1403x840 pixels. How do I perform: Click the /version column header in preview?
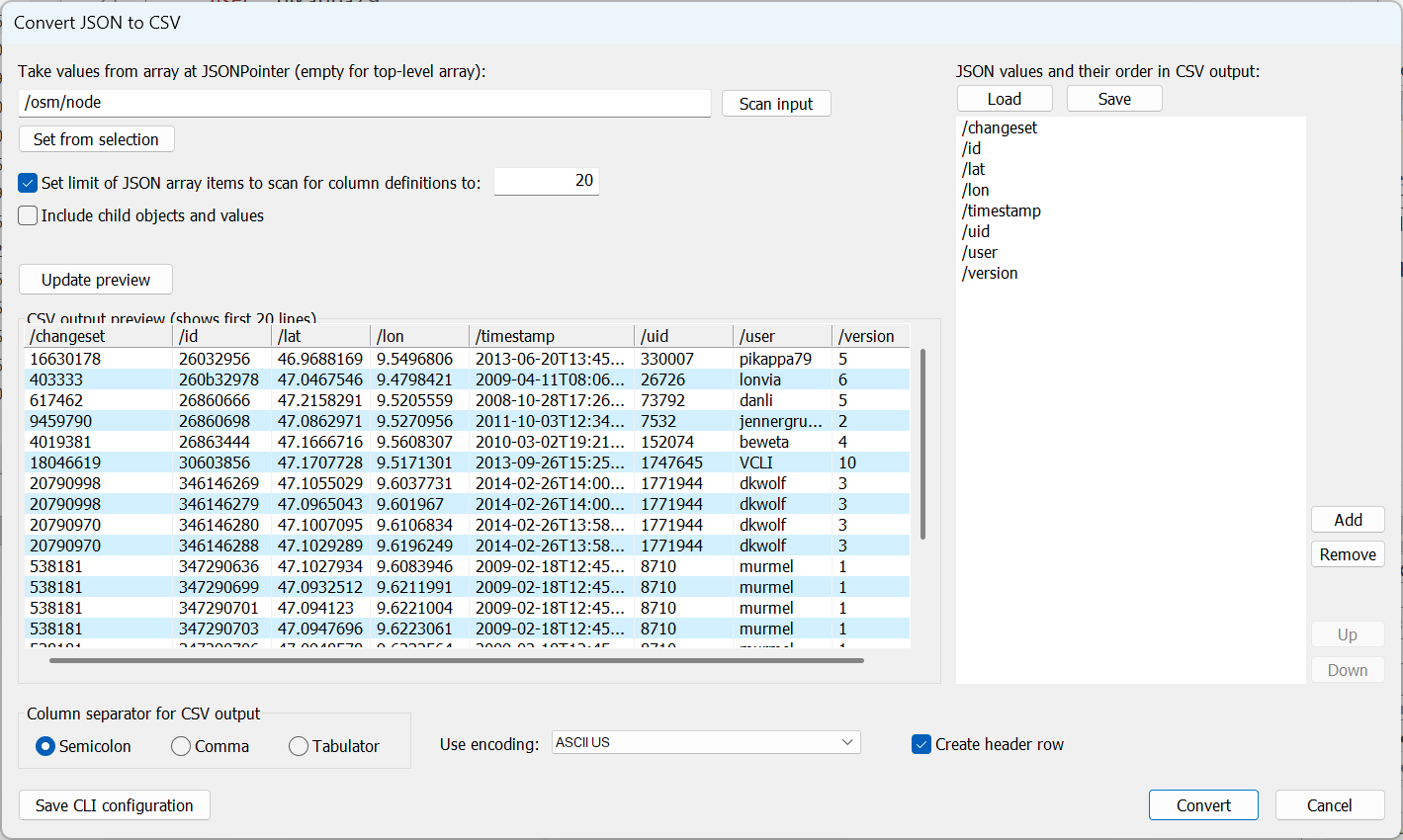pos(871,336)
